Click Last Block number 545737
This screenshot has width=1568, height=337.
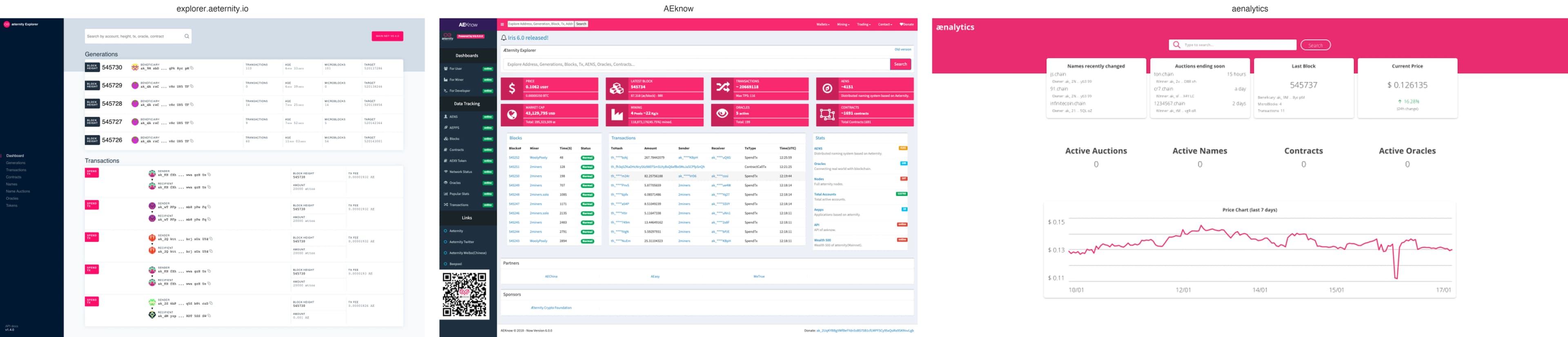coord(1304,85)
